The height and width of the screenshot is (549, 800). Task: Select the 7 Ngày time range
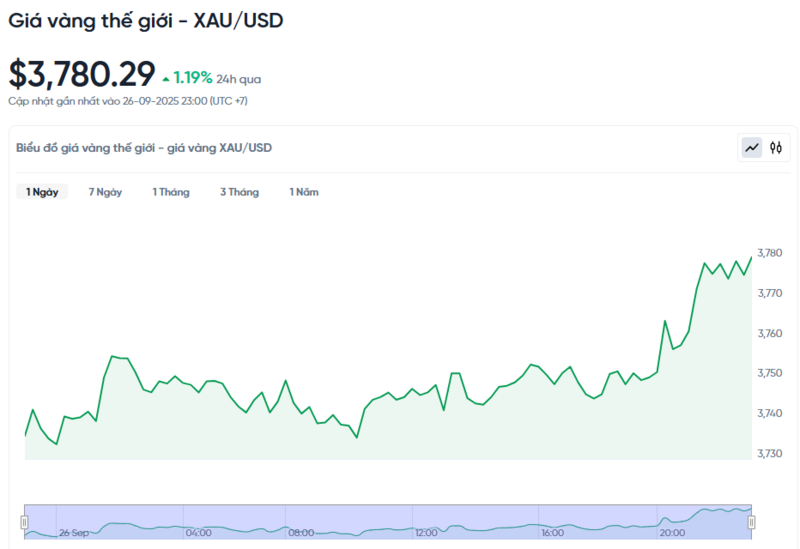click(105, 192)
